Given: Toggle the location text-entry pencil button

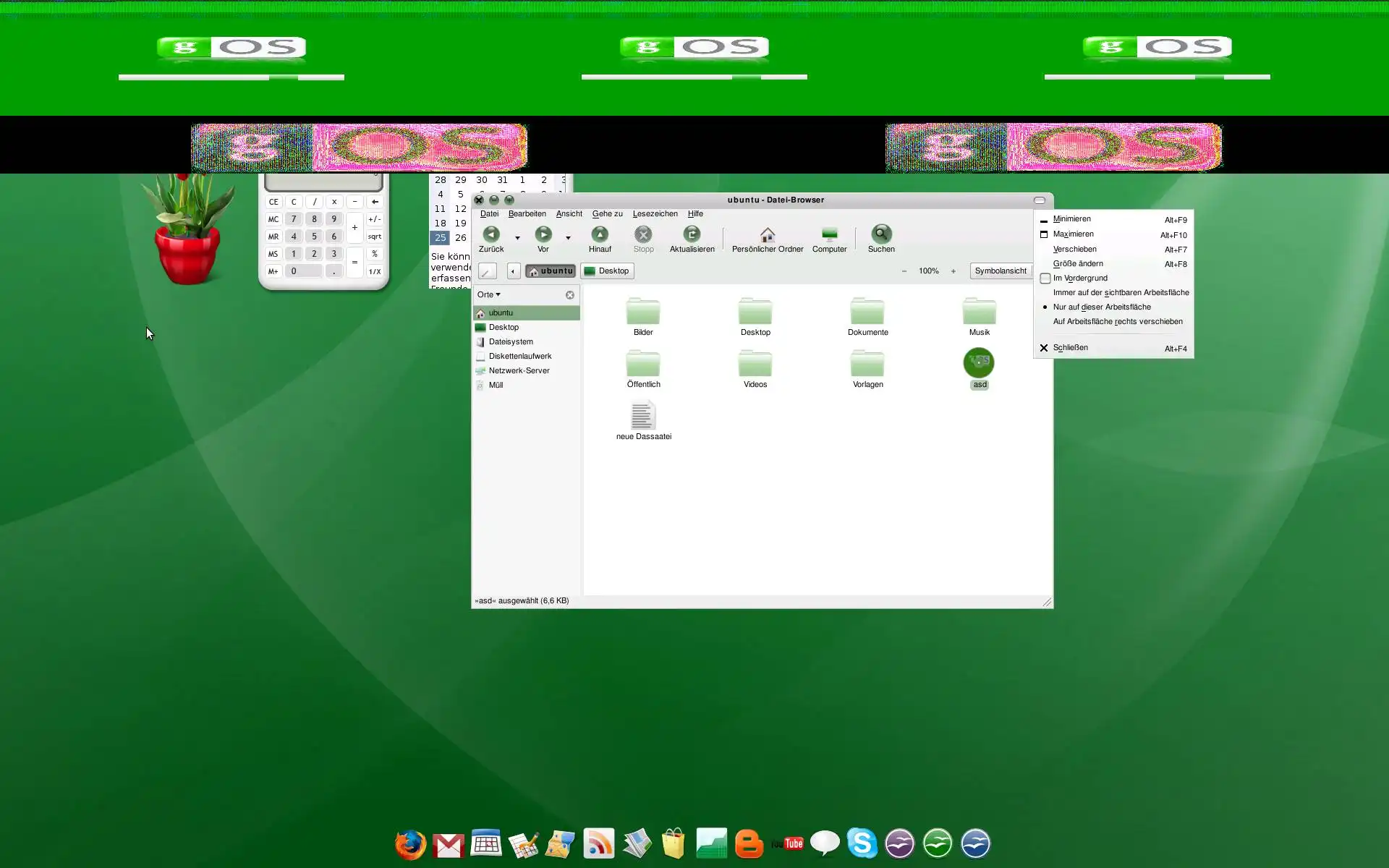Looking at the screenshot, I should (488, 271).
